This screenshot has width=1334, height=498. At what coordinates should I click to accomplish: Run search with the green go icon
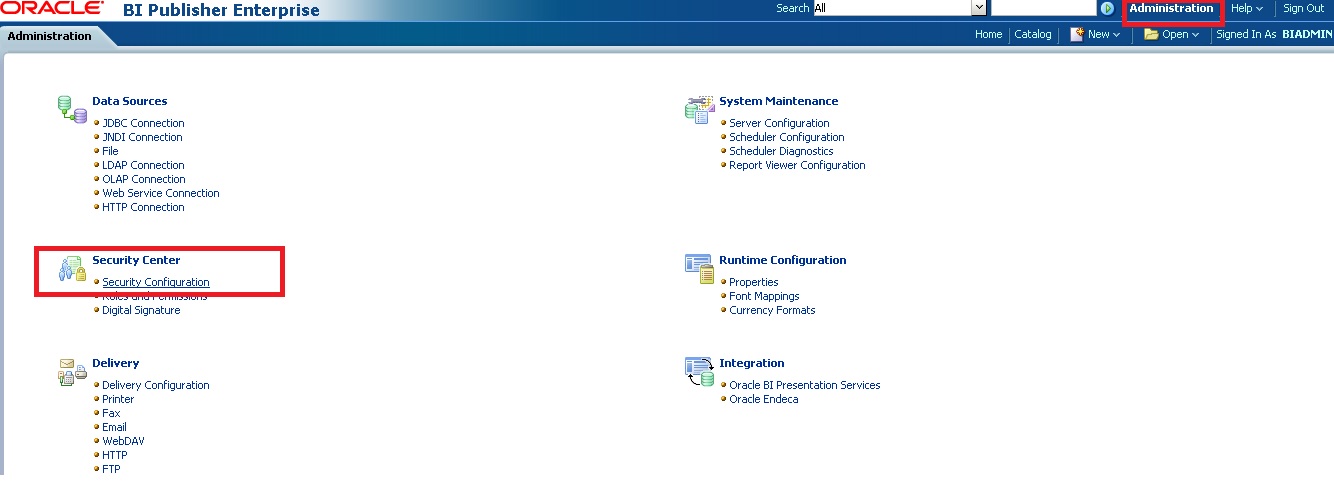(1107, 9)
